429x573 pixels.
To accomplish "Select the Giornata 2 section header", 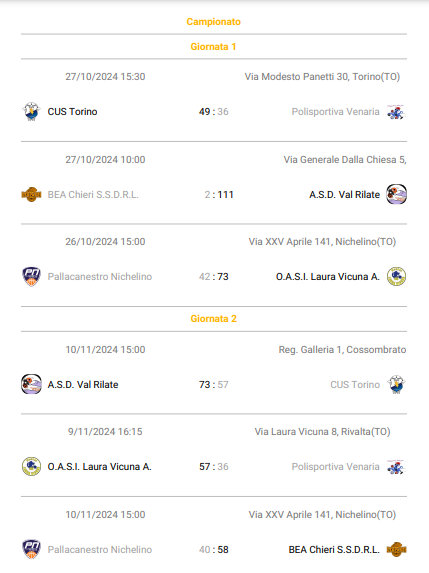I will (213, 319).
